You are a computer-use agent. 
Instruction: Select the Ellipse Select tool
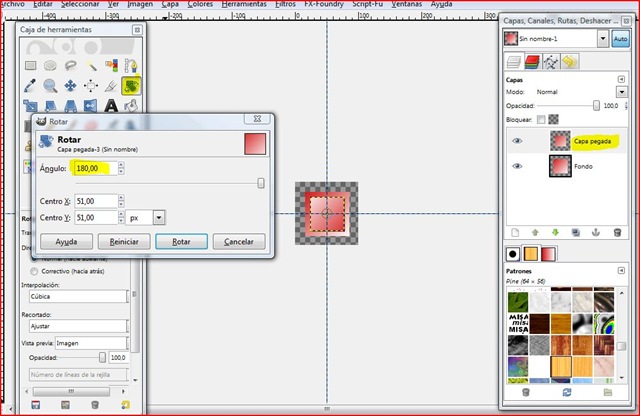click(x=50, y=65)
